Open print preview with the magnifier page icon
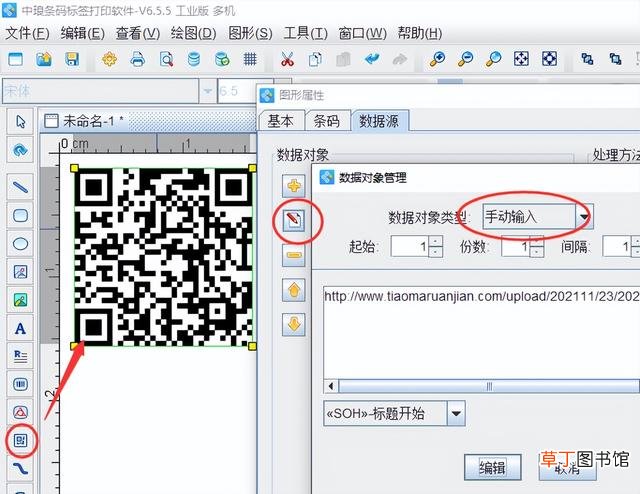Viewport: 640px width, 494px height. [166, 60]
